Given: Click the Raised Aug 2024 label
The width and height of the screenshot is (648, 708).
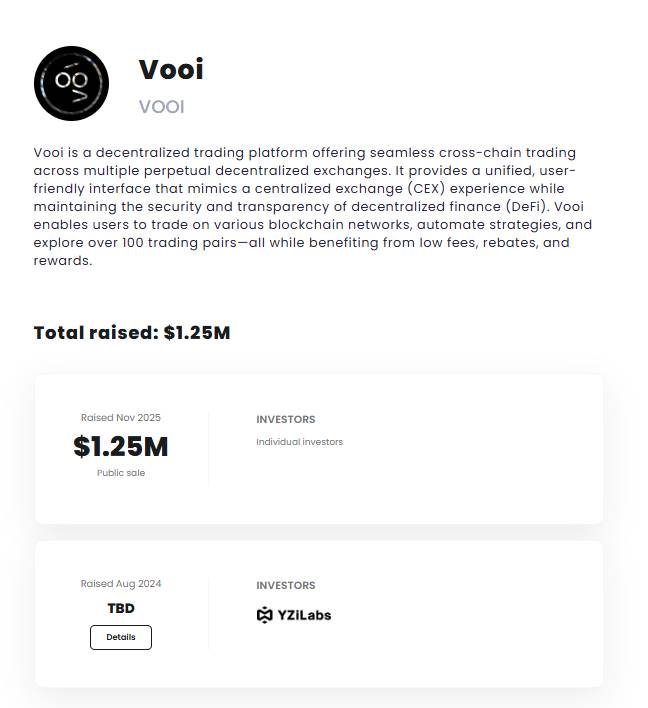Looking at the screenshot, I should pos(121,584).
